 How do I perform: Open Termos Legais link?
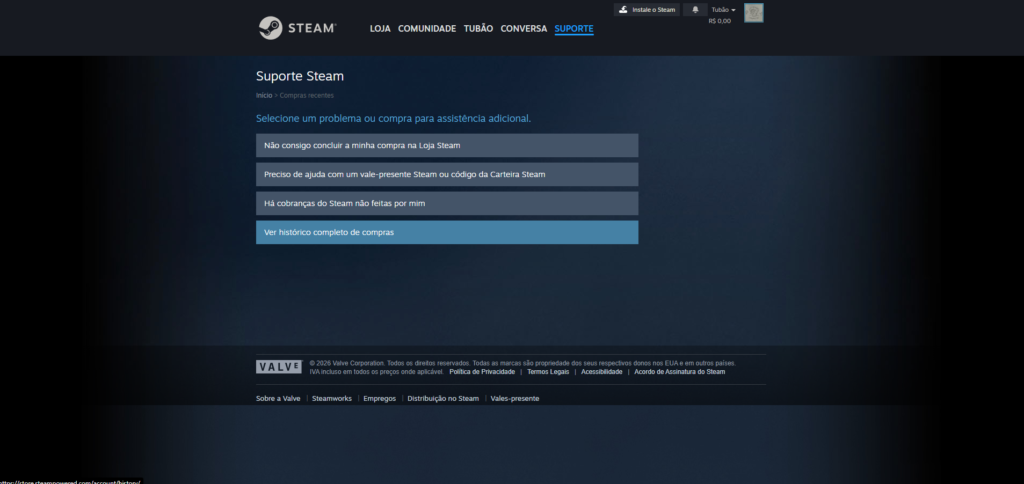pyautogui.click(x=548, y=372)
